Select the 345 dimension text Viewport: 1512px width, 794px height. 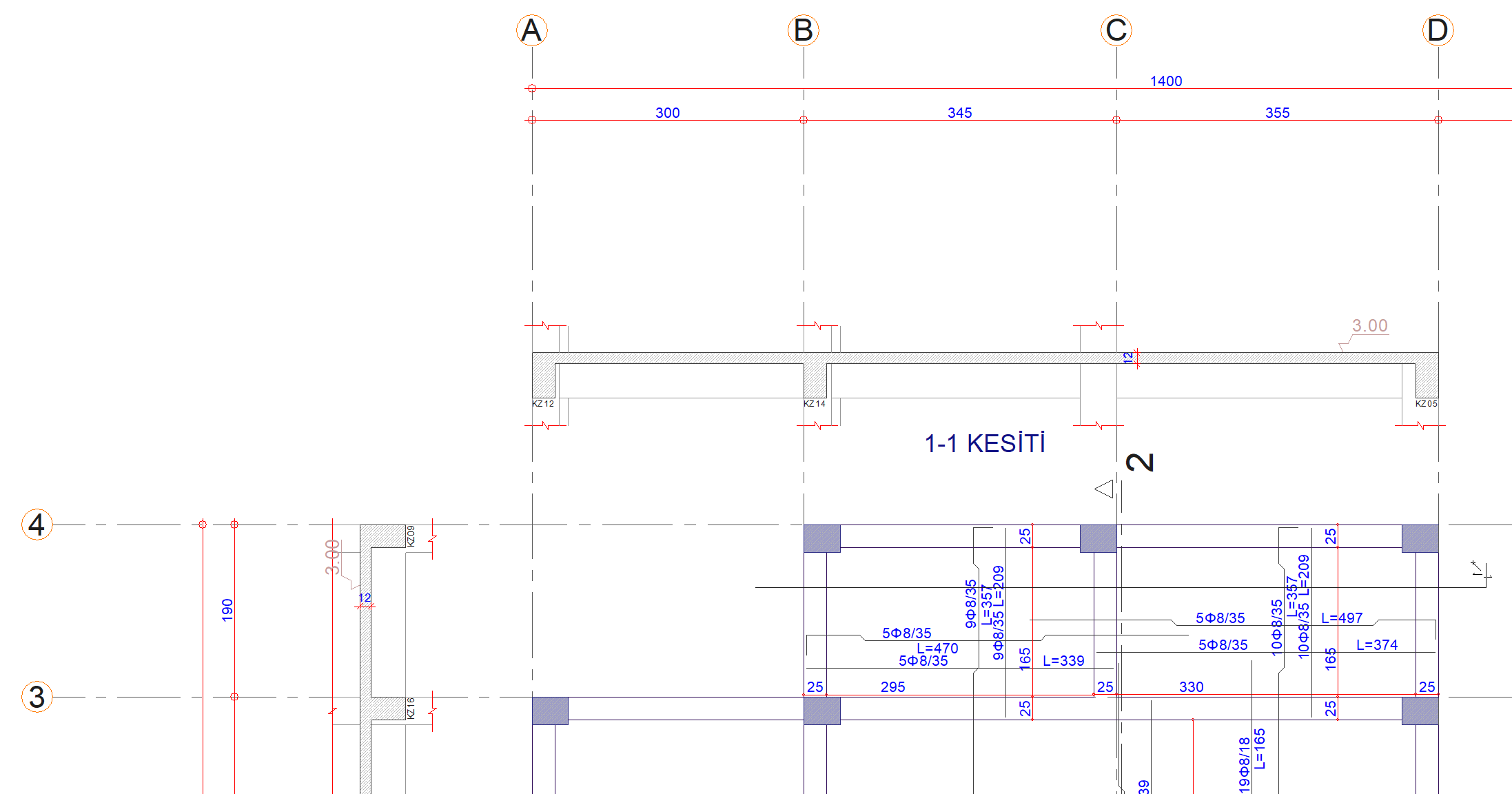(x=959, y=113)
